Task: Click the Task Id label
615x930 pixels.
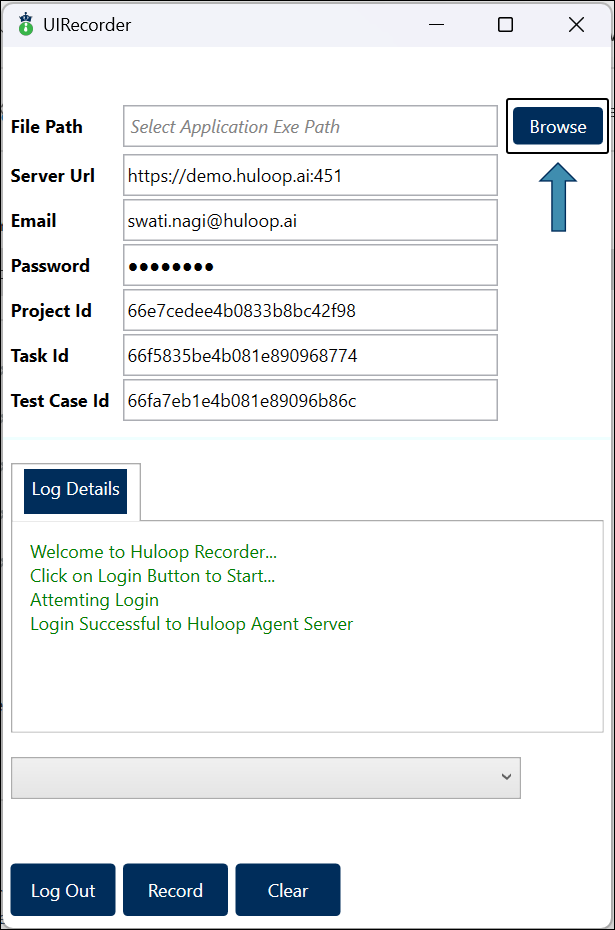Action: click(40, 355)
